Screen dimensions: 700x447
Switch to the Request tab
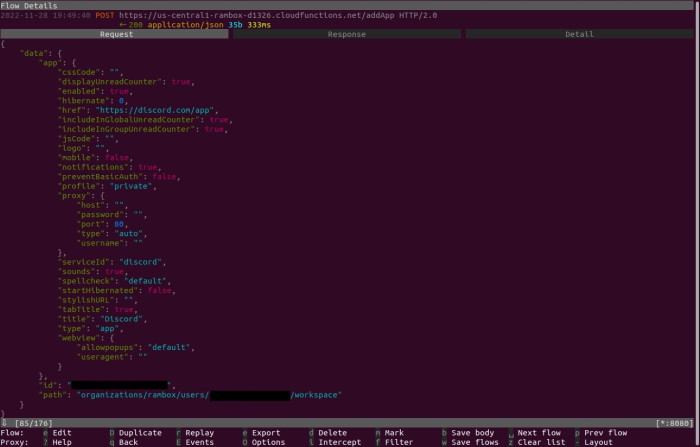tap(116, 34)
